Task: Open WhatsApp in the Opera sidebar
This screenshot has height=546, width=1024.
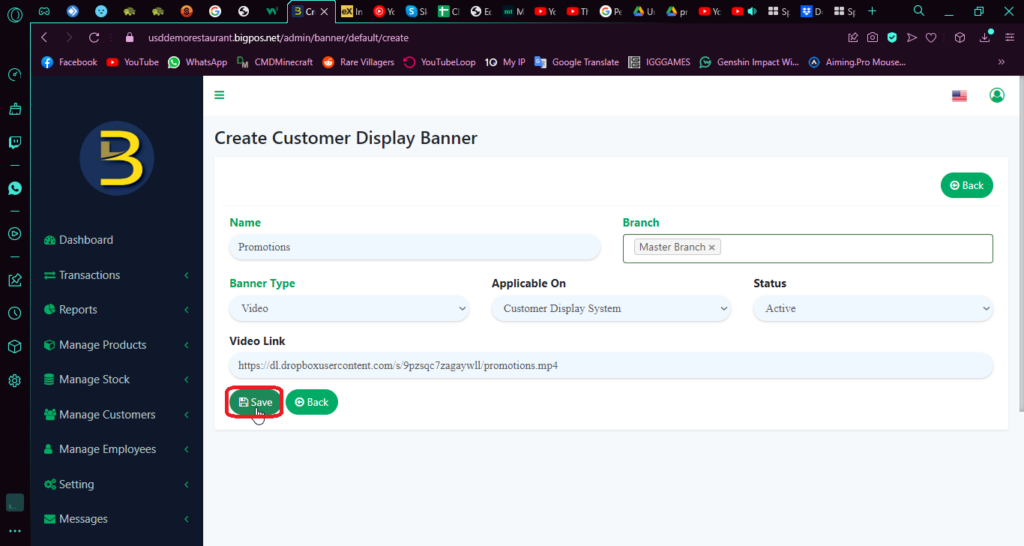Action: pyautogui.click(x=14, y=189)
